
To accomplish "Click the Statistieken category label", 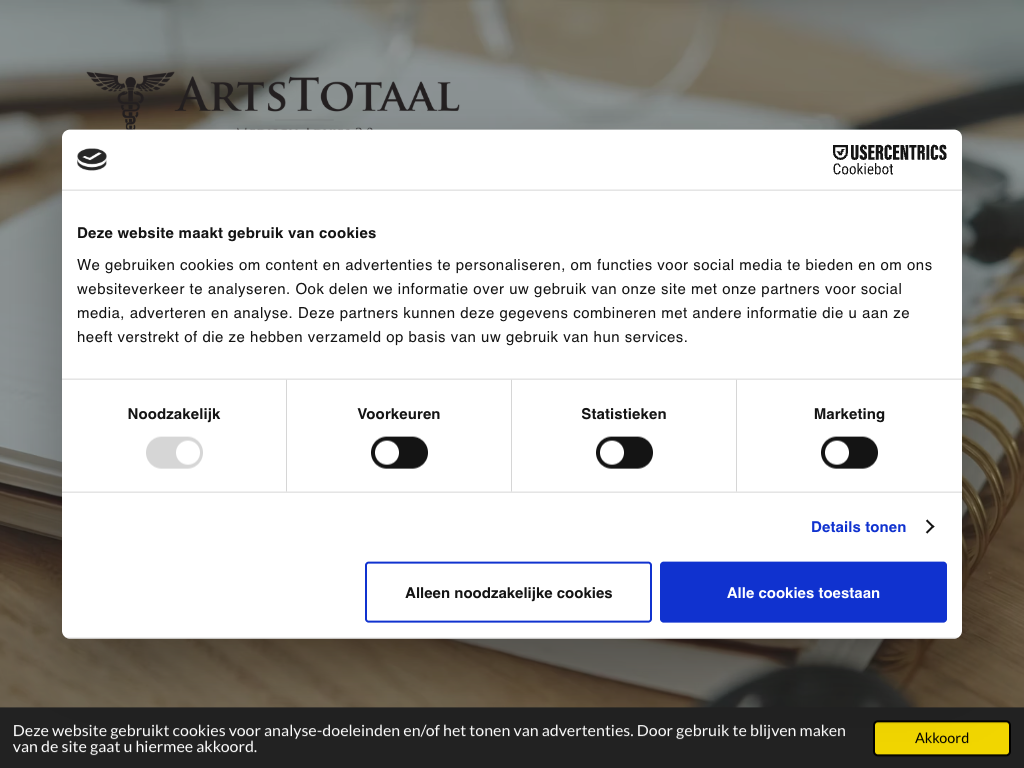I will (624, 414).
